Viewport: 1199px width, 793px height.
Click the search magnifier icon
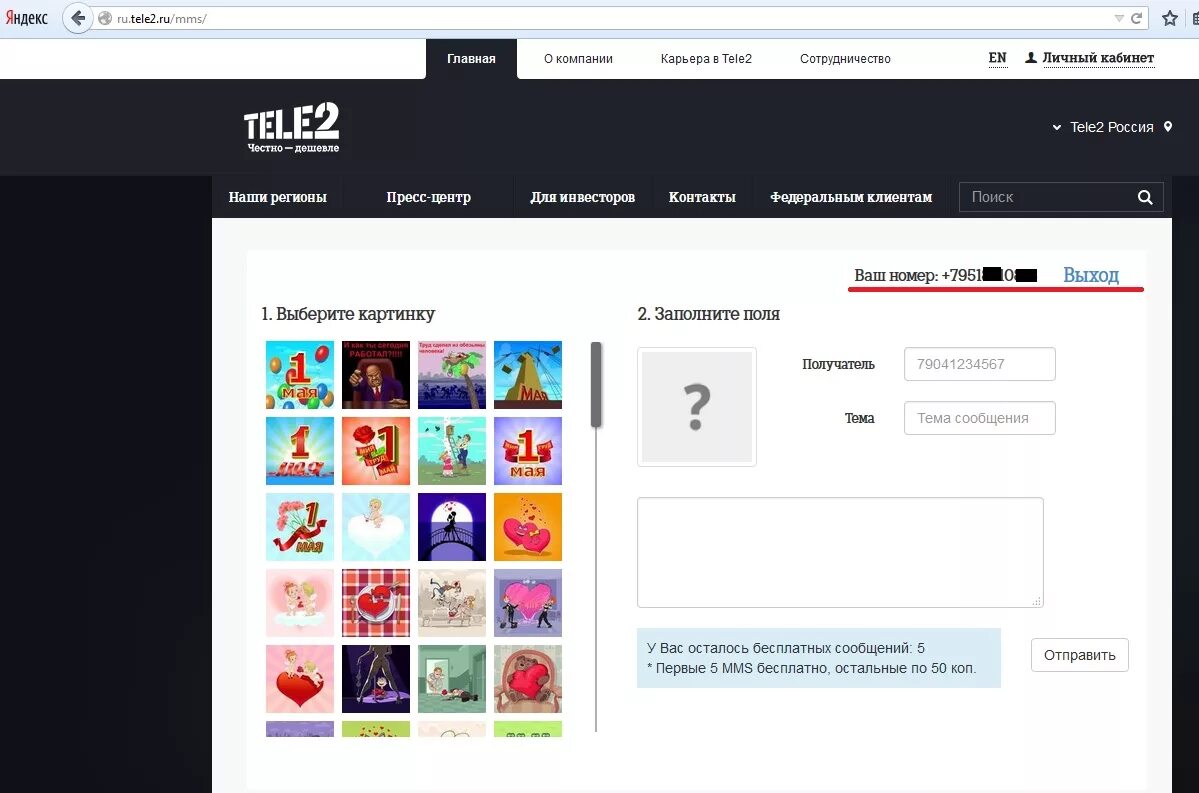(1144, 197)
